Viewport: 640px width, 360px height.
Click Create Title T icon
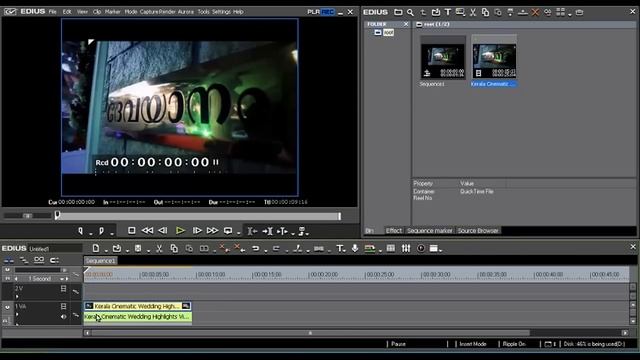pyautogui.click(x=340, y=248)
